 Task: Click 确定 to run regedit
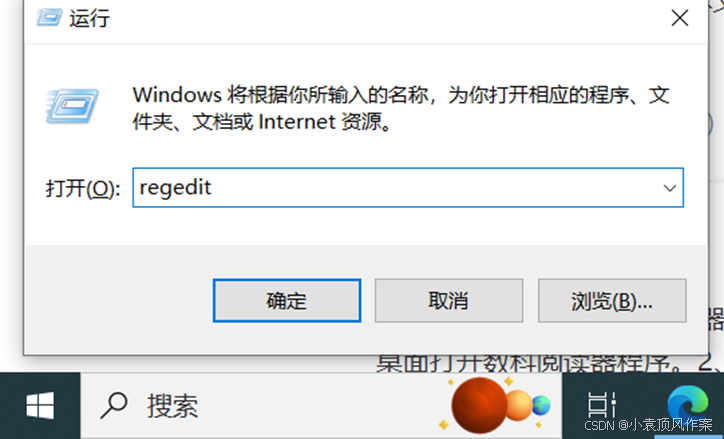287,301
